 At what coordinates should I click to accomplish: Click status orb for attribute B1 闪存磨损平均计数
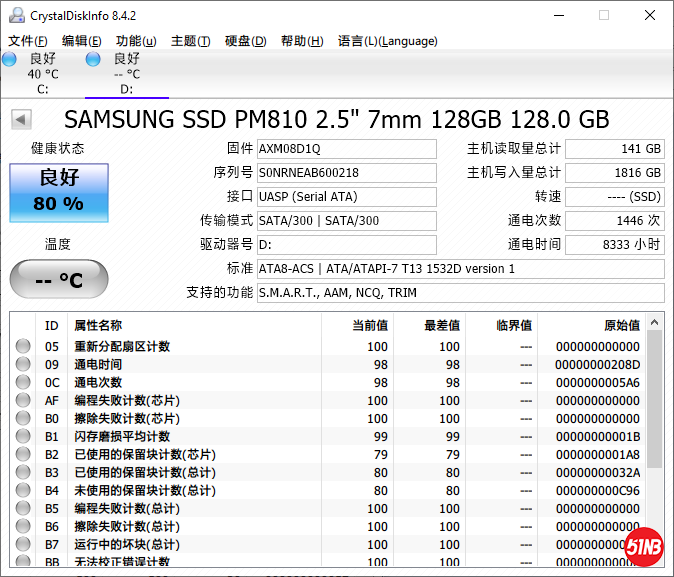click(x=23, y=437)
